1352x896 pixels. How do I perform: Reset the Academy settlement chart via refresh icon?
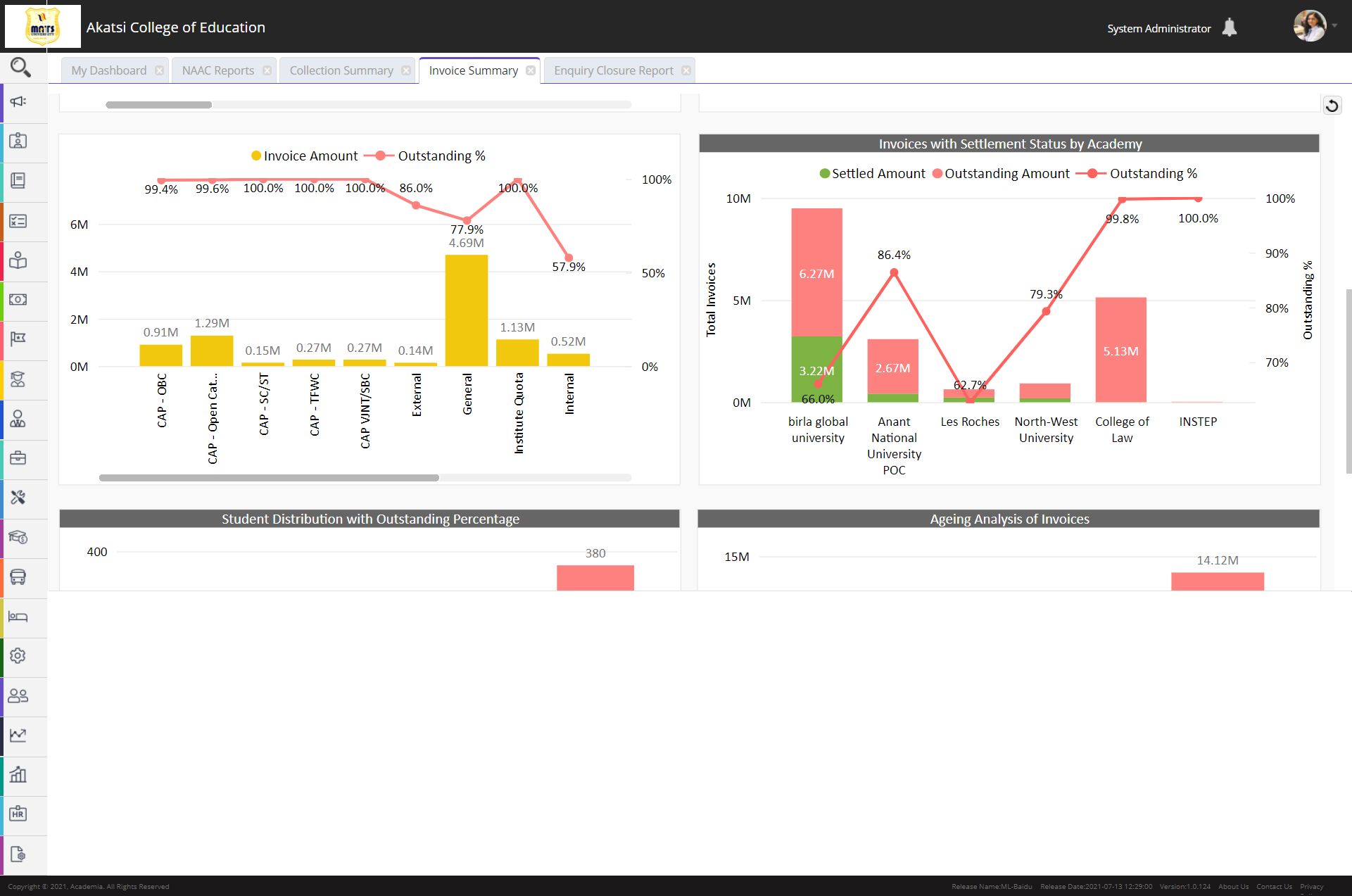[x=1333, y=105]
